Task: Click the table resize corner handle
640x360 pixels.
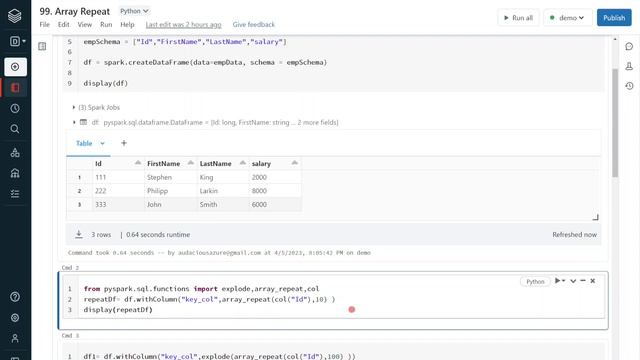Action: pyautogui.click(x=596, y=217)
